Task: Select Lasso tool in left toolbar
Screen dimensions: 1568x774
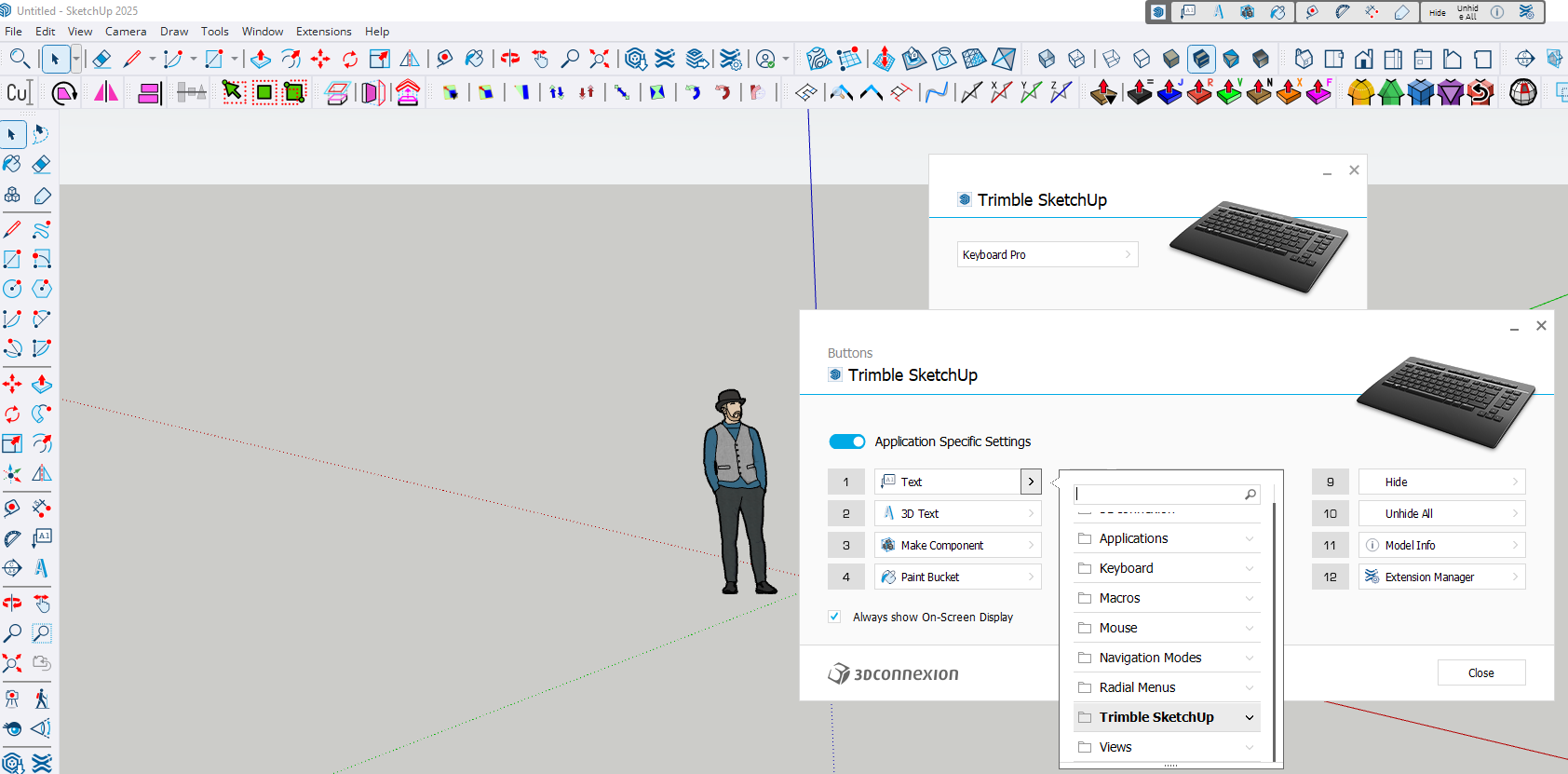Action: [x=41, y=134]
